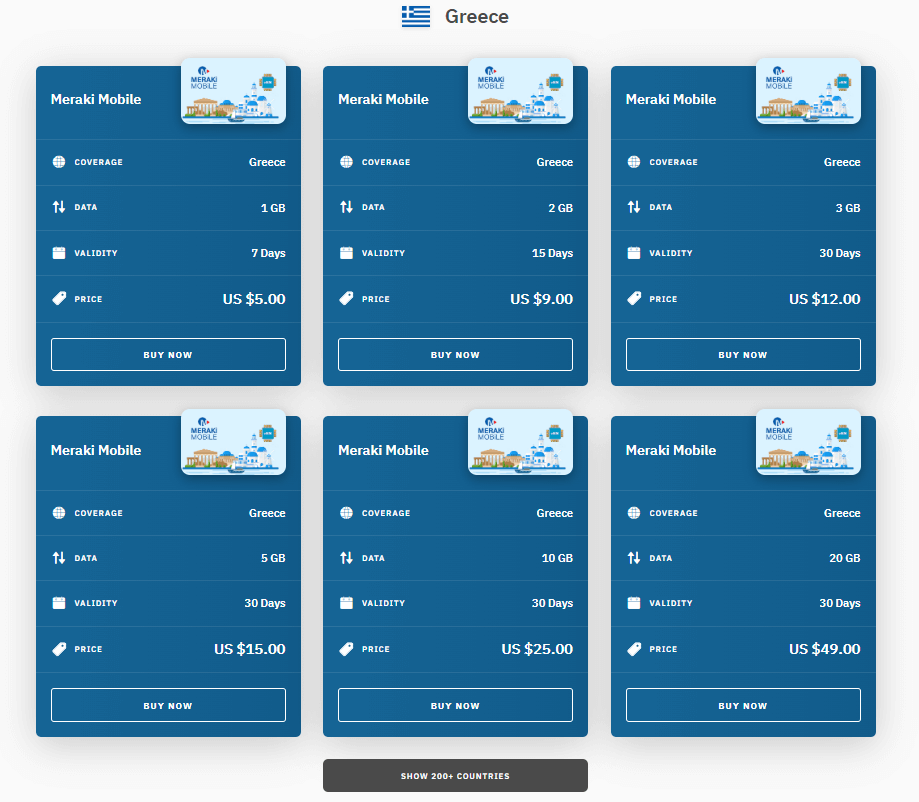The image size is (919, 802).
Task: Click the US $49.00 price value
Action: click(825, 649)
